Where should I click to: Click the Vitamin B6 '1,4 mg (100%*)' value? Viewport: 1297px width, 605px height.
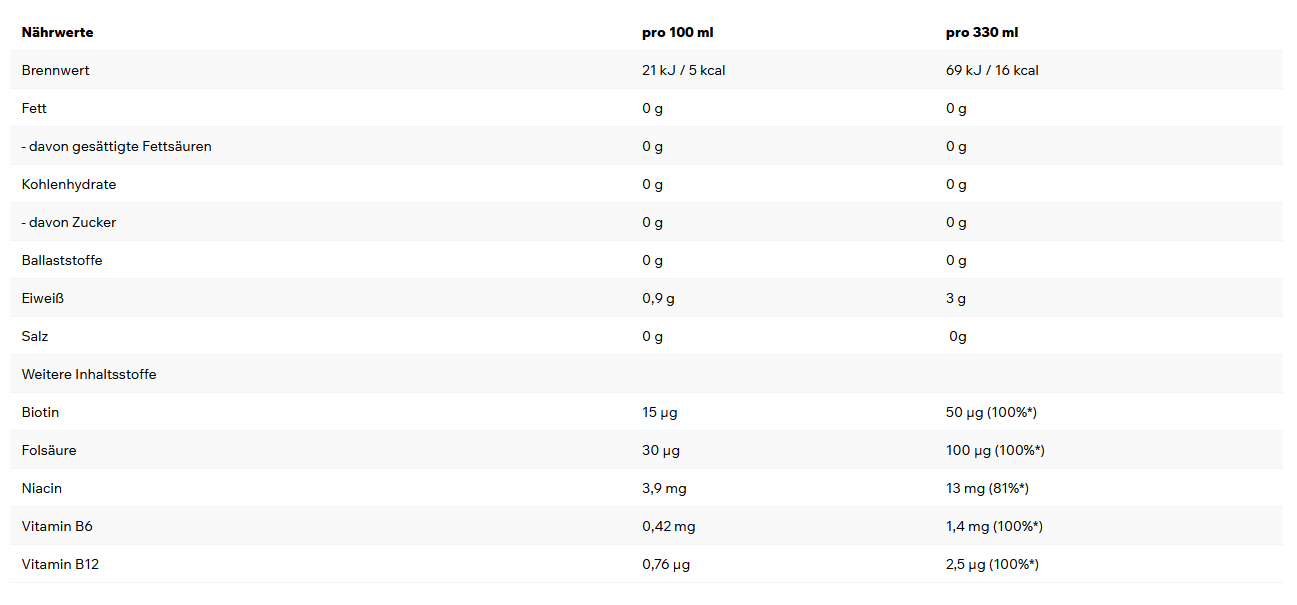click(x=994, y=527)
